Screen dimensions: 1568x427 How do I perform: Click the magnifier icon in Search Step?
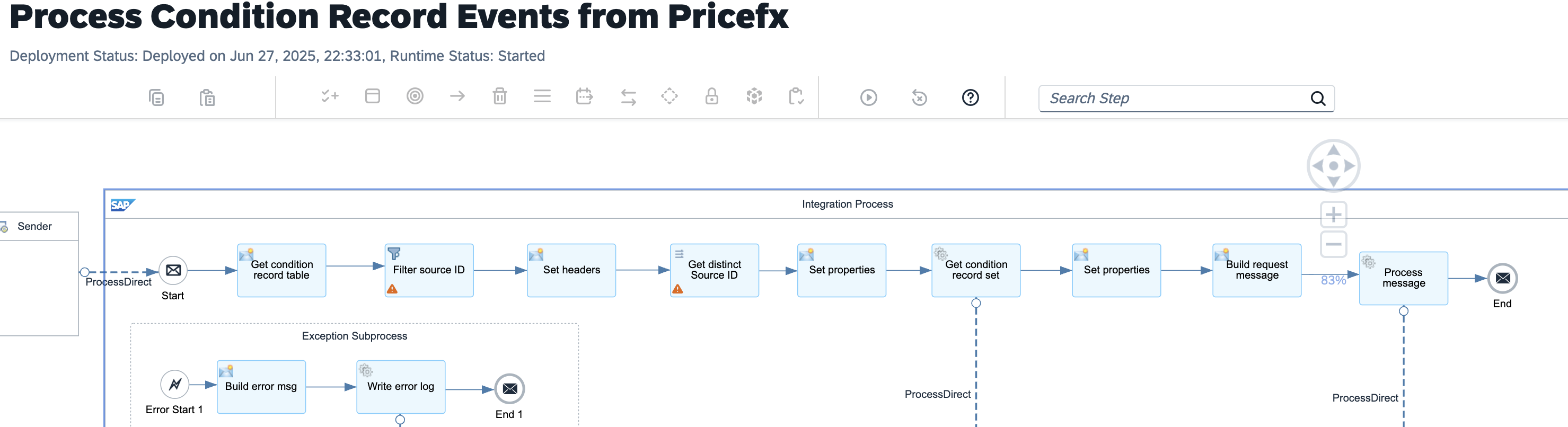point(1318,99)
